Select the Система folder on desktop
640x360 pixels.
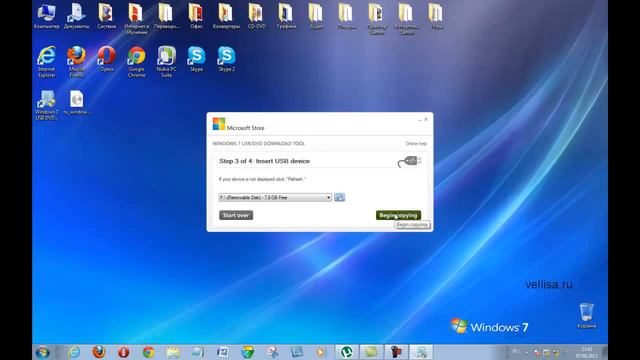pos(106,16)
